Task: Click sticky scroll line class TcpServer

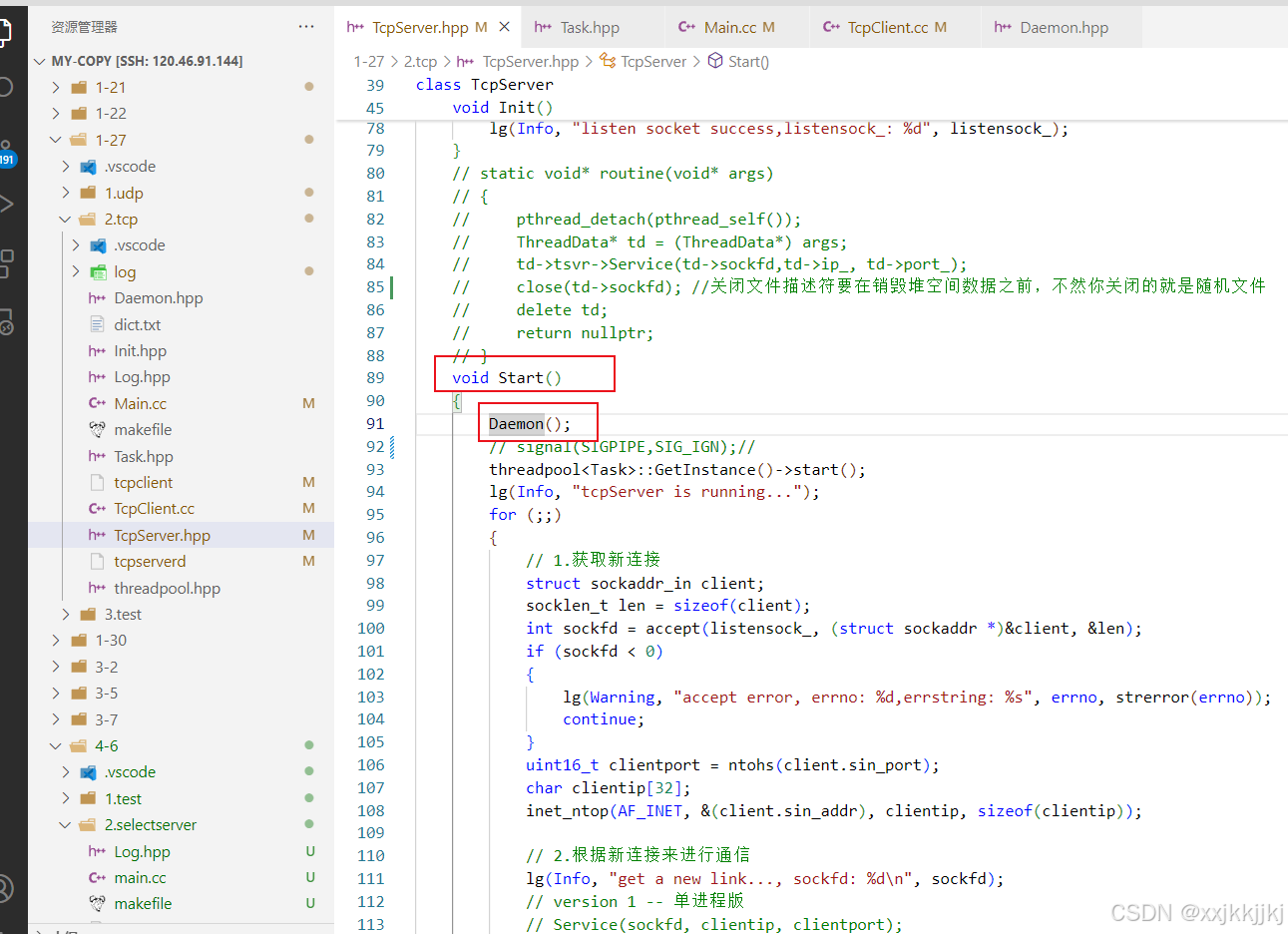Action: click(484, 85)
